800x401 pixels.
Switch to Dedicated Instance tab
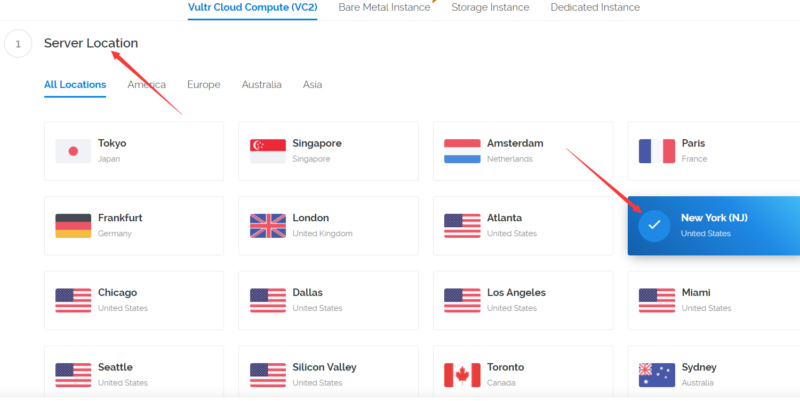tap(595, 8)
